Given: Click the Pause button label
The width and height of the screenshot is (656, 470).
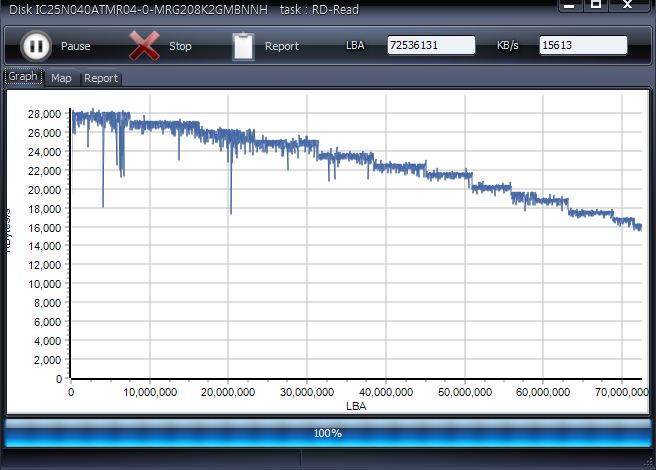Looking at the screenshot, I should (76, 46).
